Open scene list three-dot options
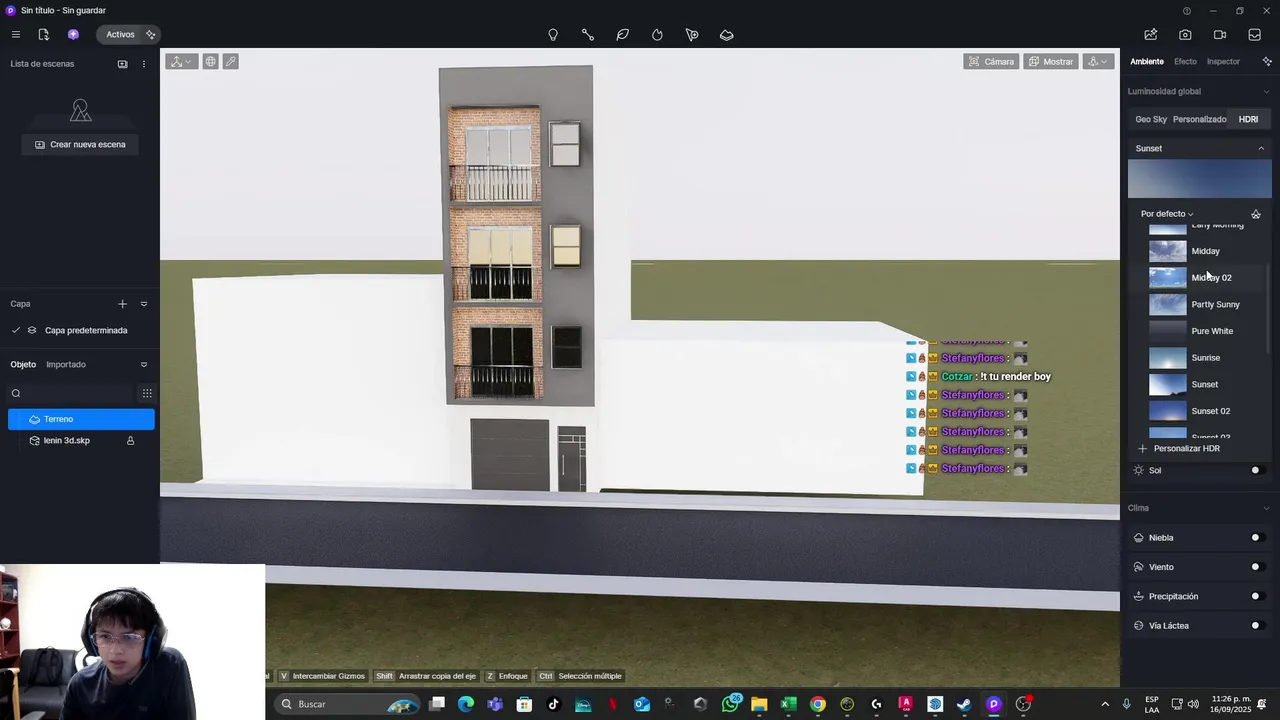This screenshot has width=1280, height=720. click(144, 64)
